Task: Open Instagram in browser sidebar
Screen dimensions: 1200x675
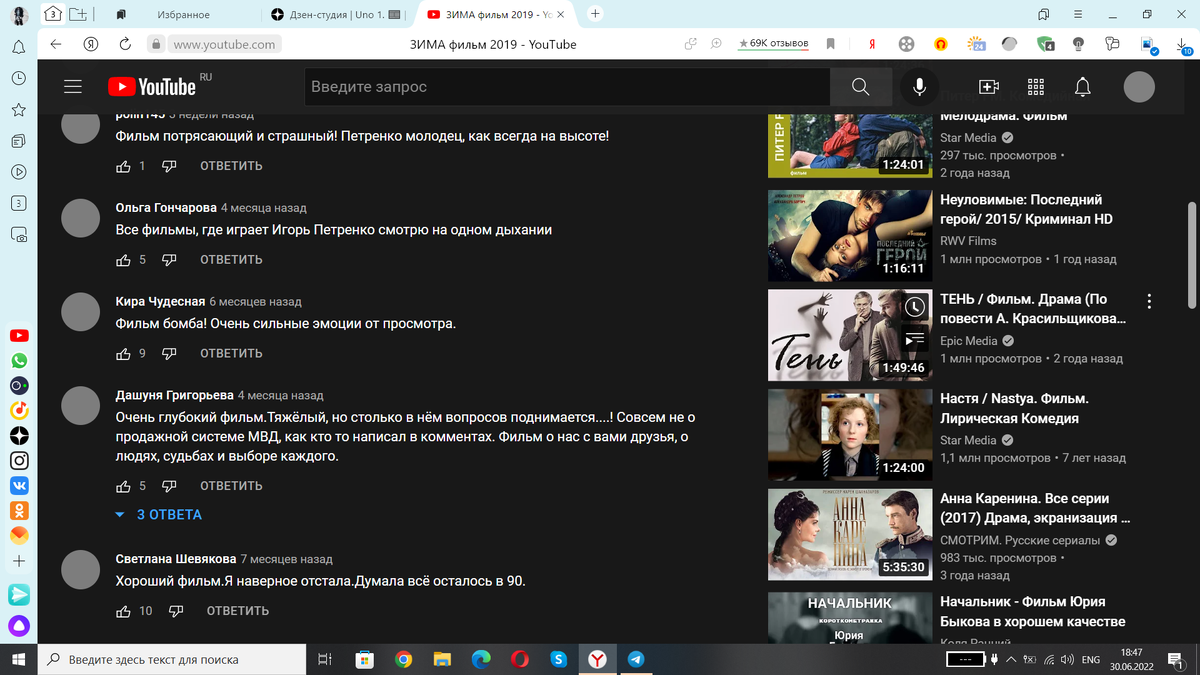Action: [x=19, y=461]
